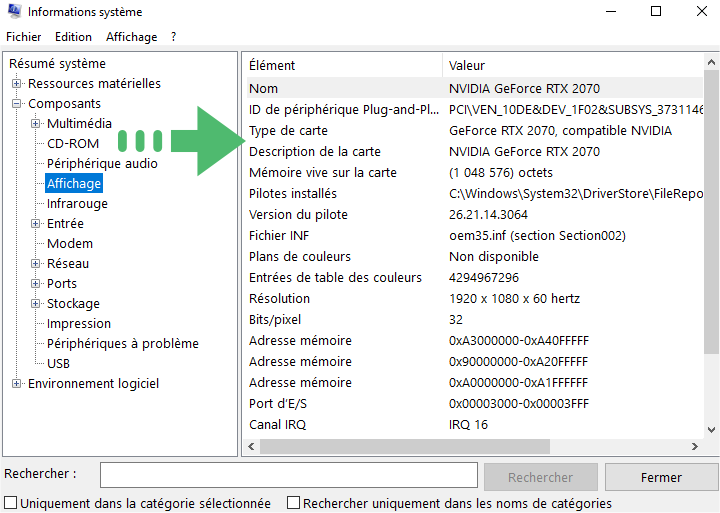Select the Affichage tree item
This screenshot has height=513, width=720.
(x=74, y=184)
